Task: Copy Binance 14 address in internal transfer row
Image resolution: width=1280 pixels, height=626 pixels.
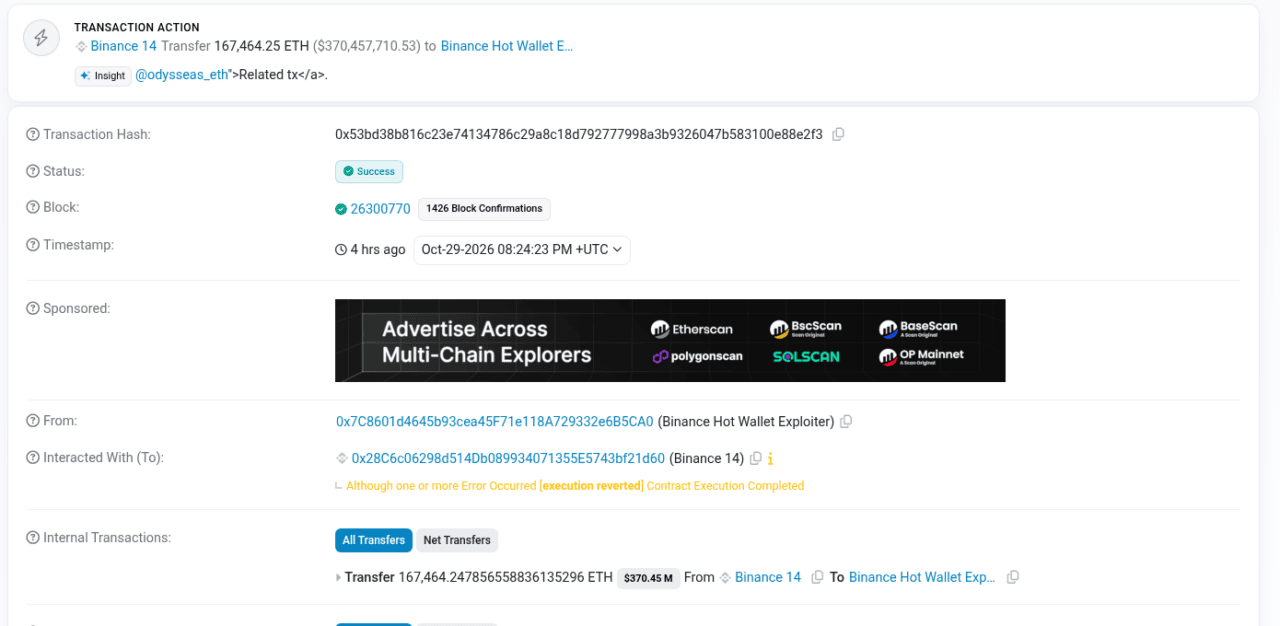Action: (817, 577)
